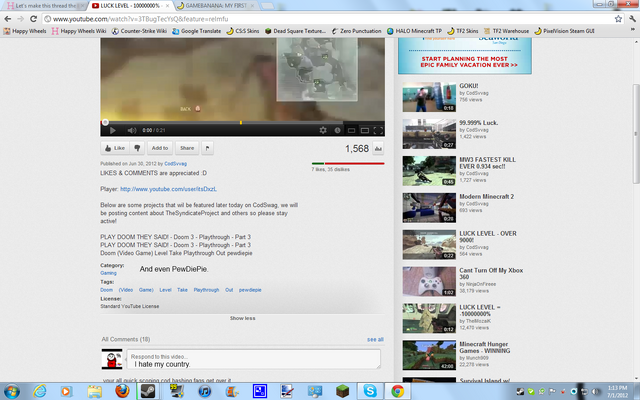Open MW3 FASTEST KILL EVER video title
640x400 pixels.
pyautogui.click(x=487, y=163)
